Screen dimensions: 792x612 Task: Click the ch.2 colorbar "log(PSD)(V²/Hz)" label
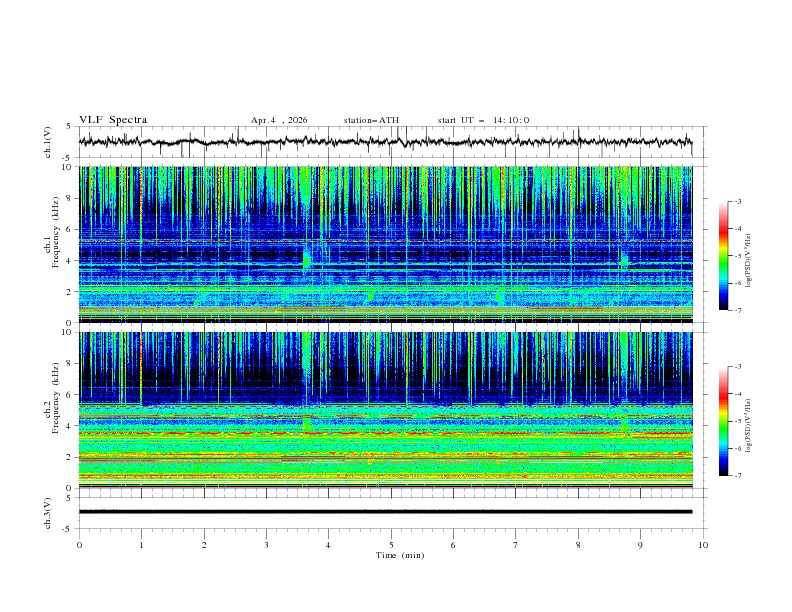coord(748,425)
